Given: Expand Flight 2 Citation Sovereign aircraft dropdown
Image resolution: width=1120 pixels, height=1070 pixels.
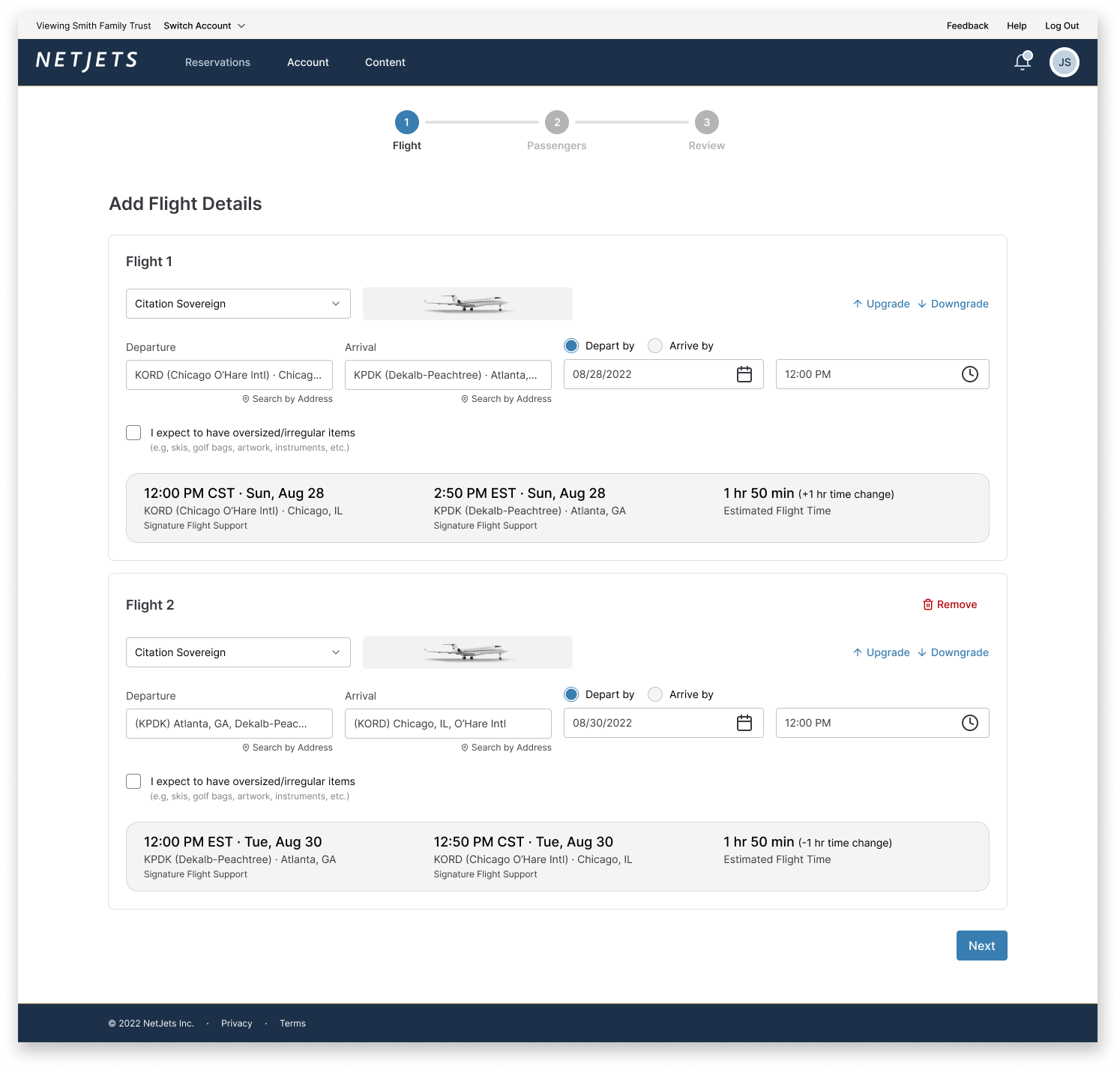Looking at the screenshot, I should [238, 652].
